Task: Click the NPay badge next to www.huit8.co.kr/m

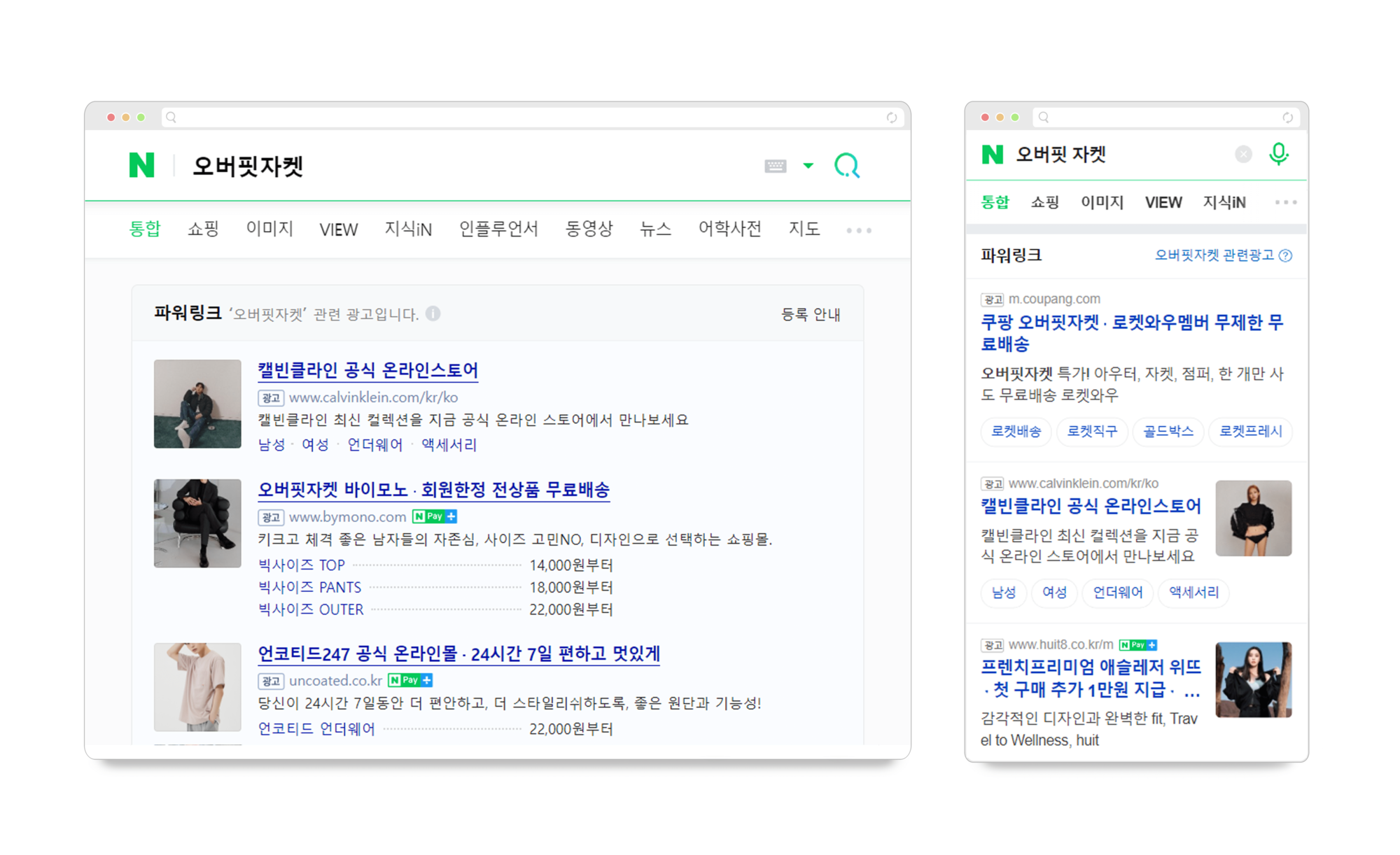Action: 1137,644
